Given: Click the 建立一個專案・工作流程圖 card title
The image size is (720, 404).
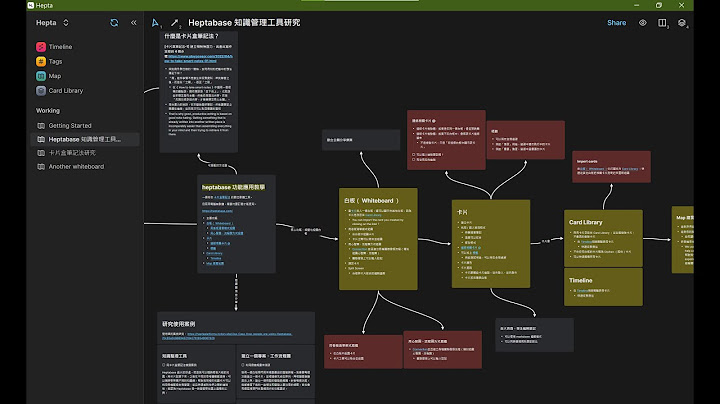Looking at the screenshot, I should click(266, 356).
